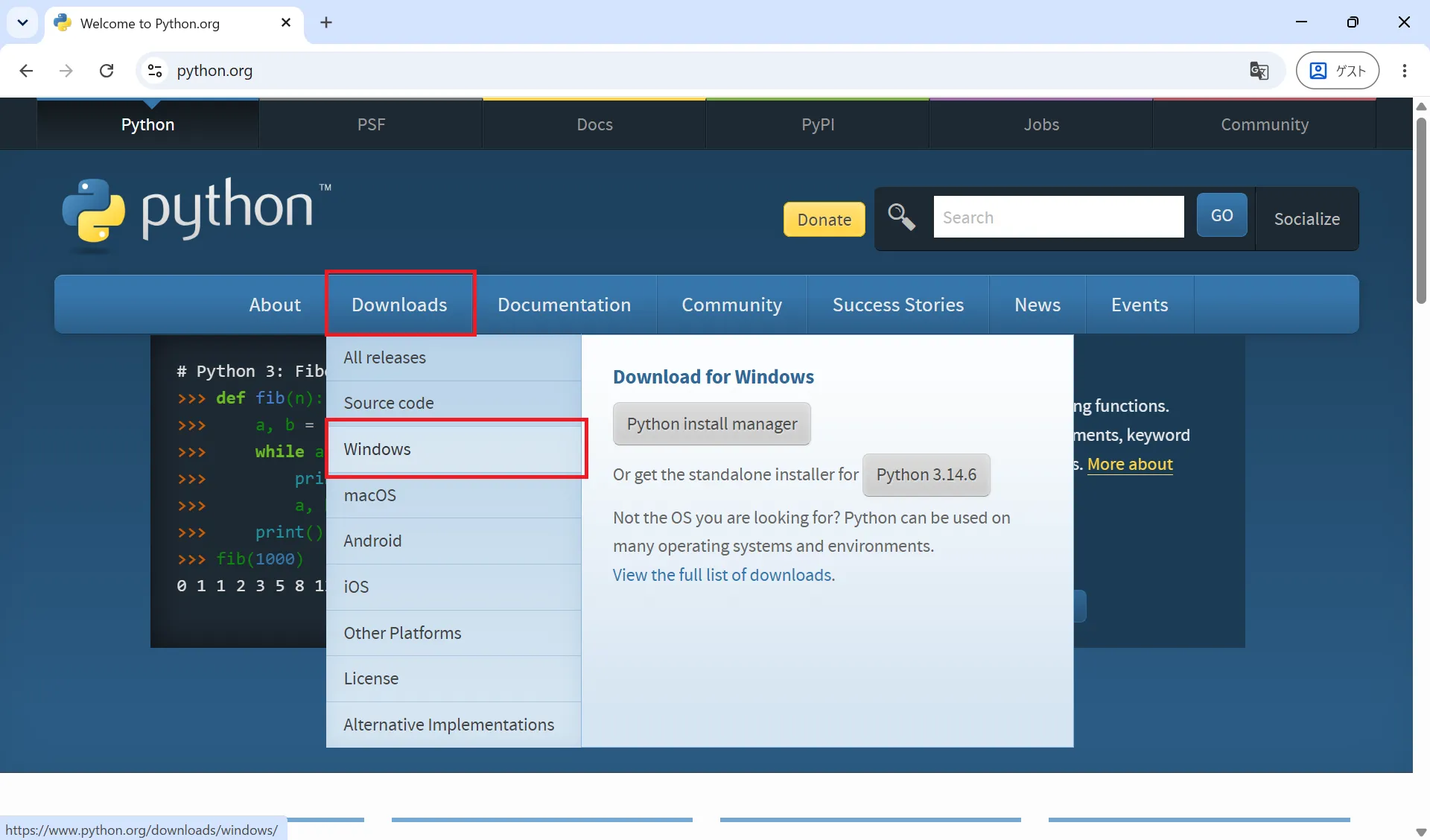Click the Google Translate icon
This screenshot has width=1430, height=840.
click(x=1259, y=71)
